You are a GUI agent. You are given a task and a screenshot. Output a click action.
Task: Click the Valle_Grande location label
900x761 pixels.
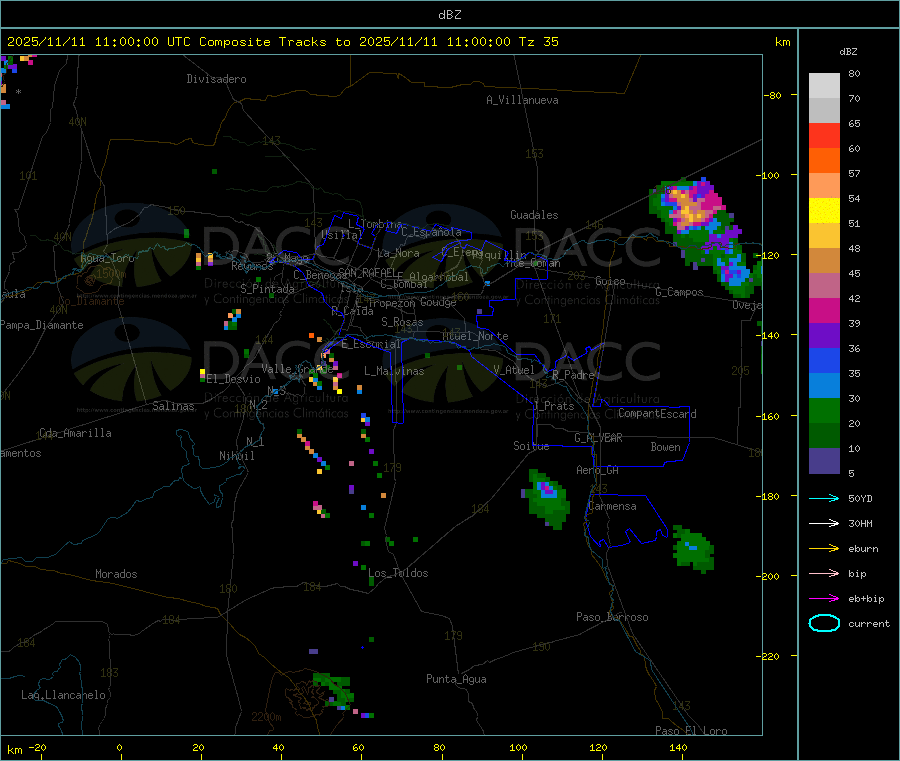[297, 369]
